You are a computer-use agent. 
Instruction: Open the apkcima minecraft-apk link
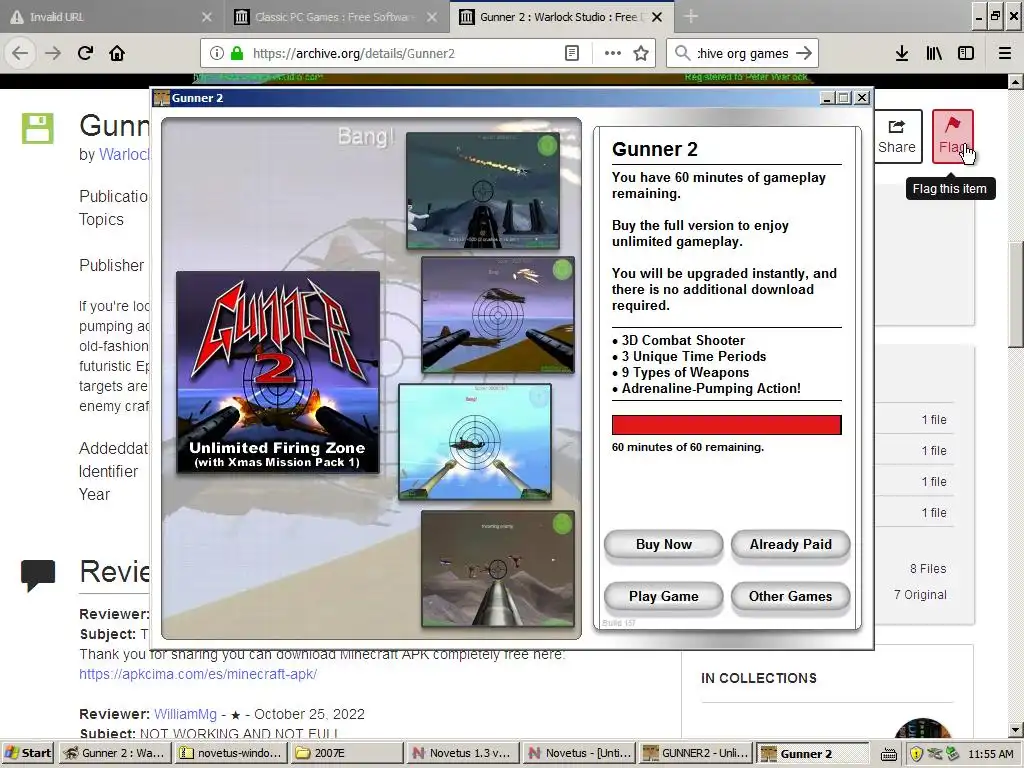[198, 674]
